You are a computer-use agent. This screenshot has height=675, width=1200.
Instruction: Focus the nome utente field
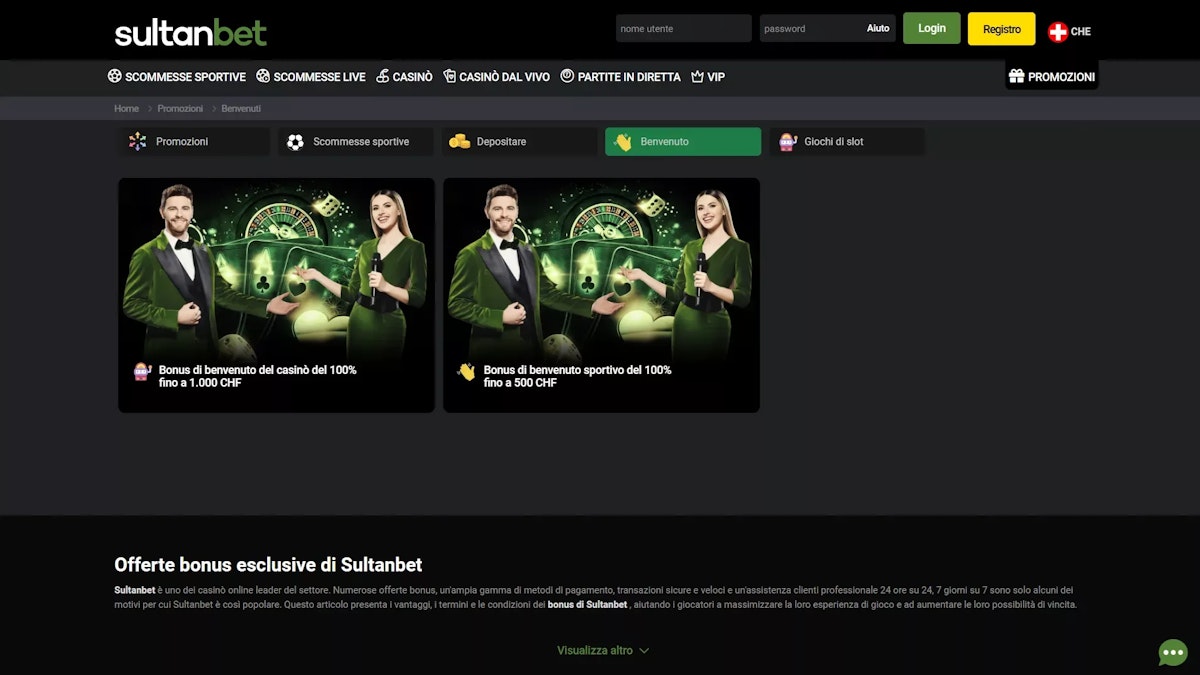684,28
